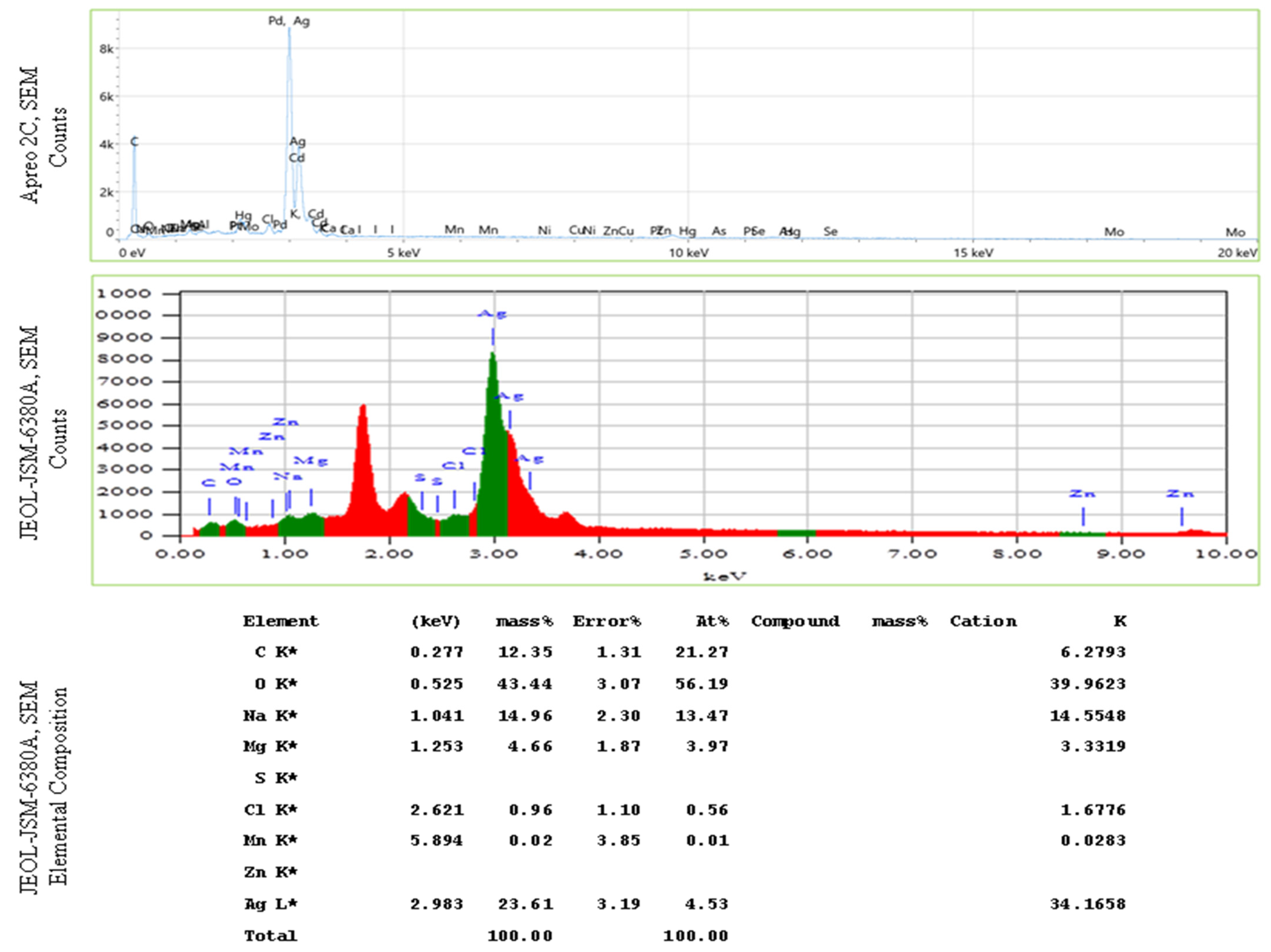This screenshot has width=1271, height=952.
Task: Click the "5 keV" axis tick label
Action: 403,253
